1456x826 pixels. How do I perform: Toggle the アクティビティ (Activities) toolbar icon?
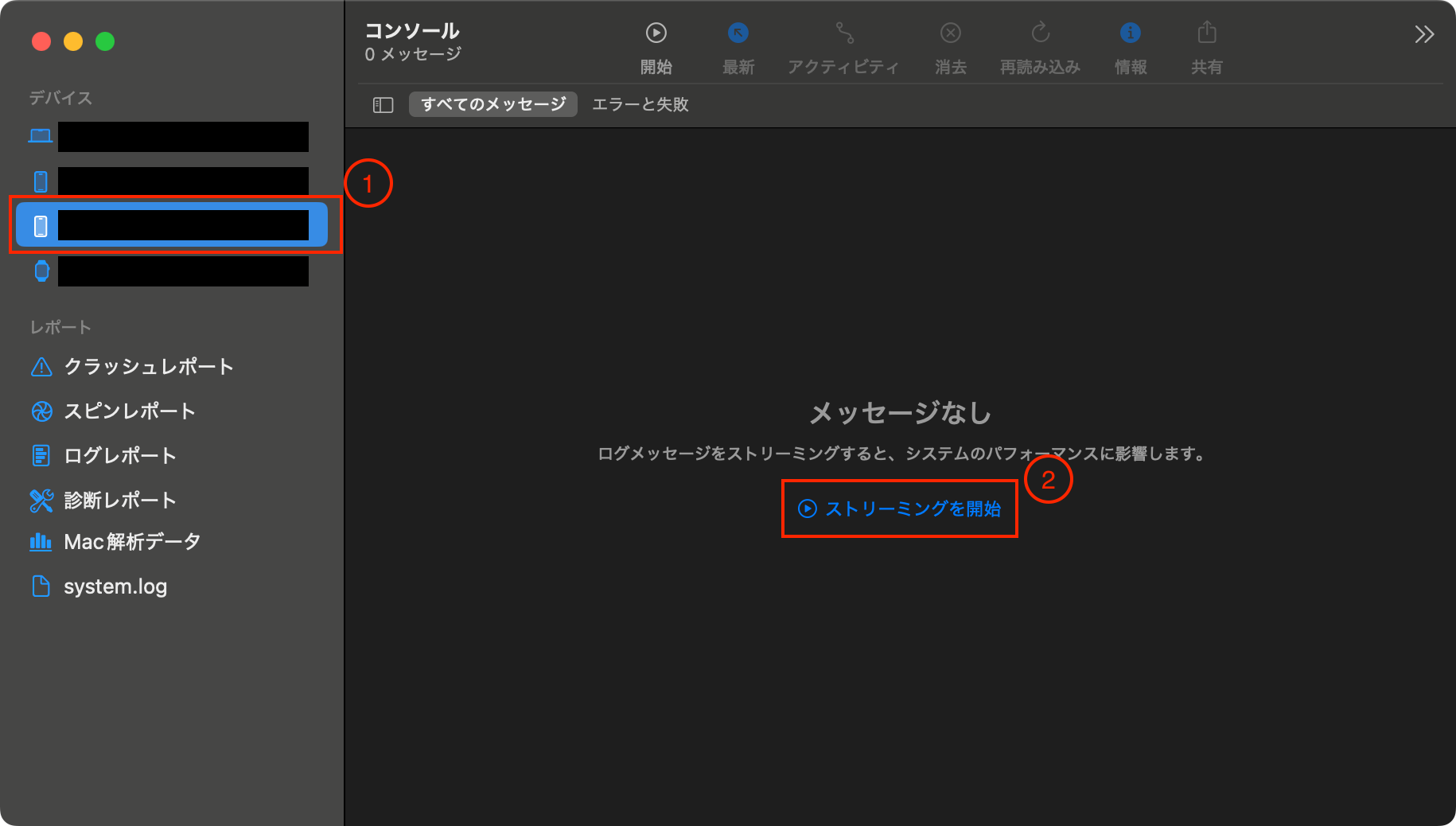[x=843, y=33]
